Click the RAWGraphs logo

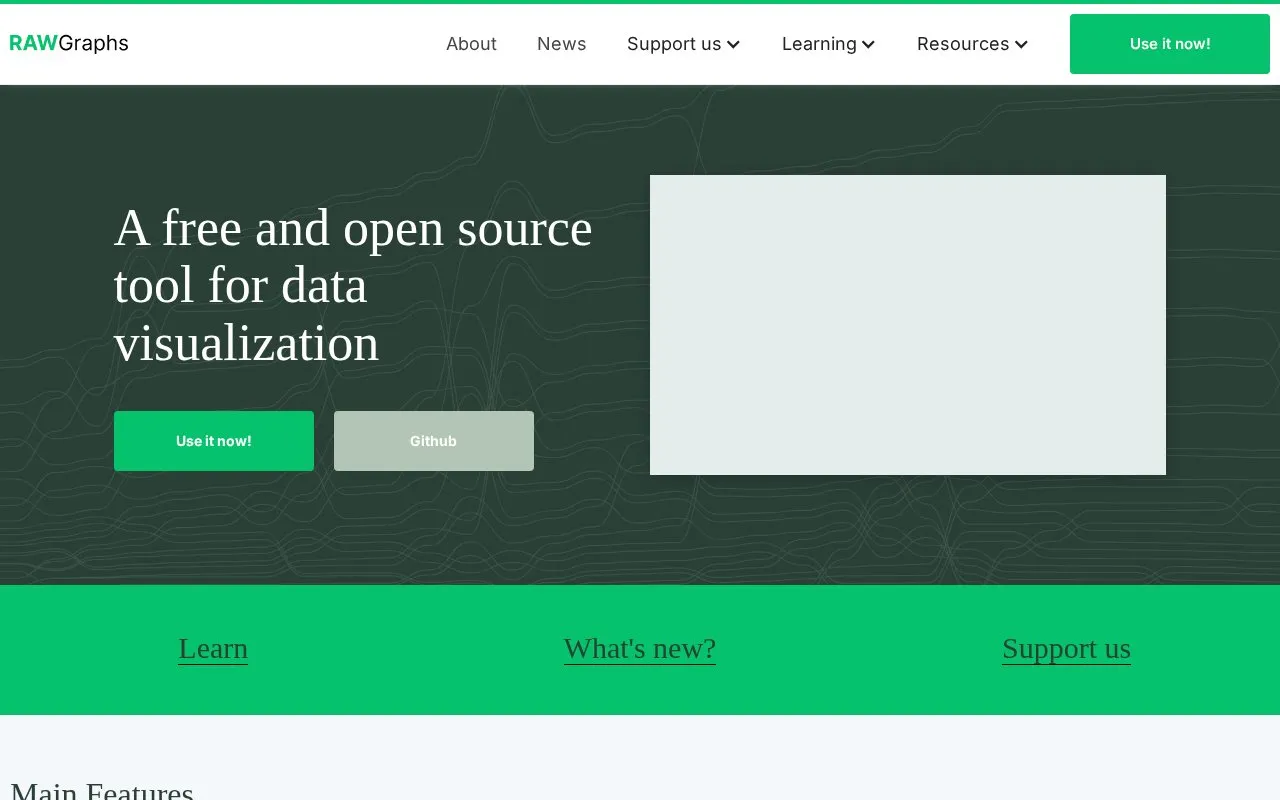tap(69, 43)
